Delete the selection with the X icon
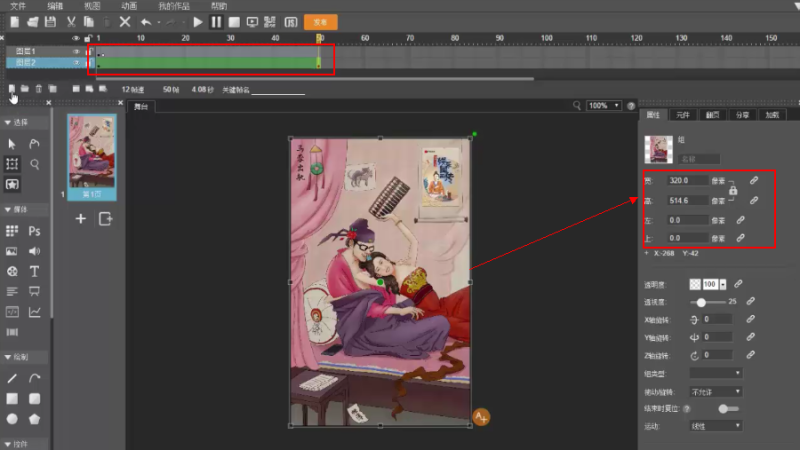Viewport: 800px width, 450px height. (x=125, y=22)
